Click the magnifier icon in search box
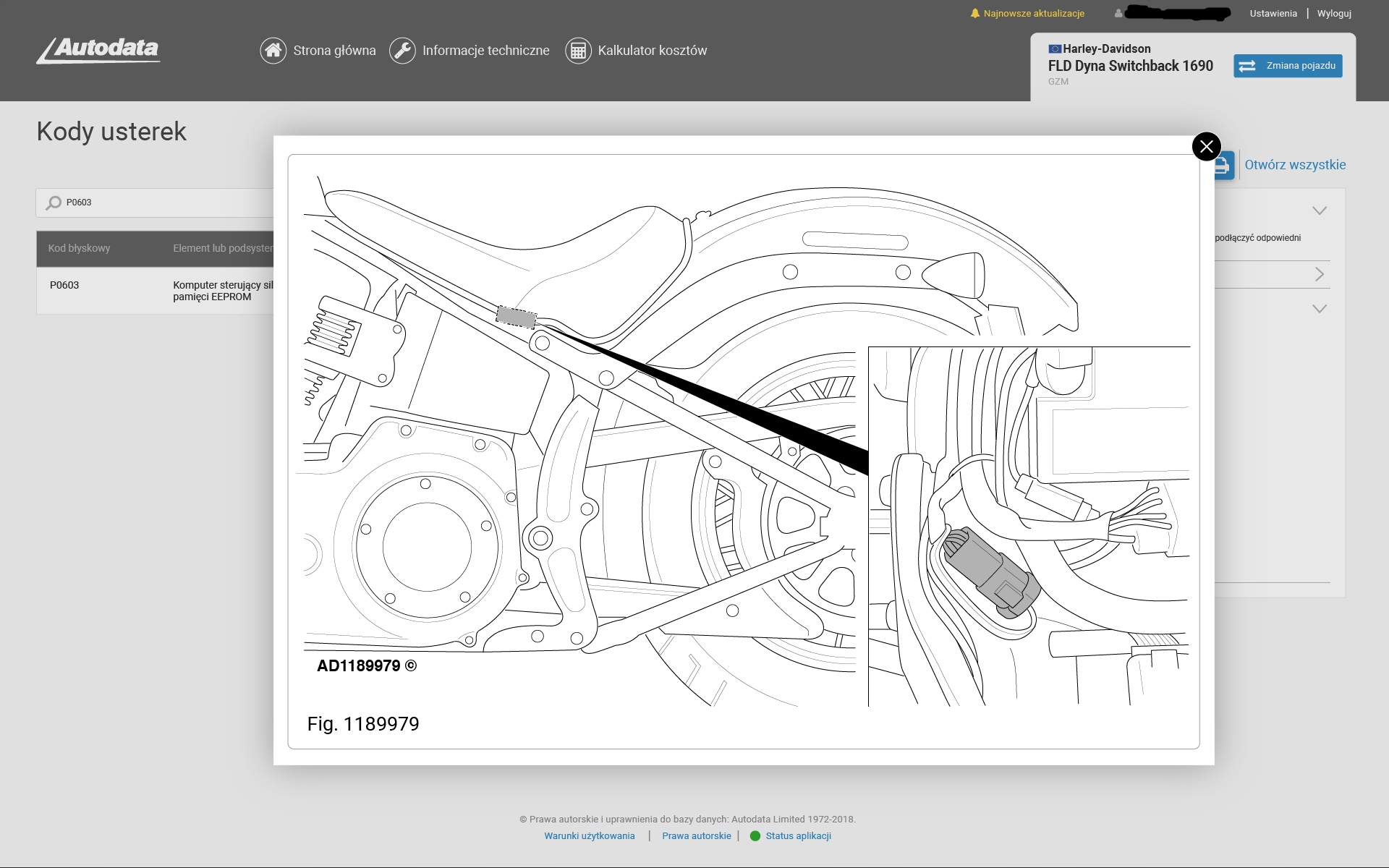Screen dimensions: 1389x868 point(54,203)
